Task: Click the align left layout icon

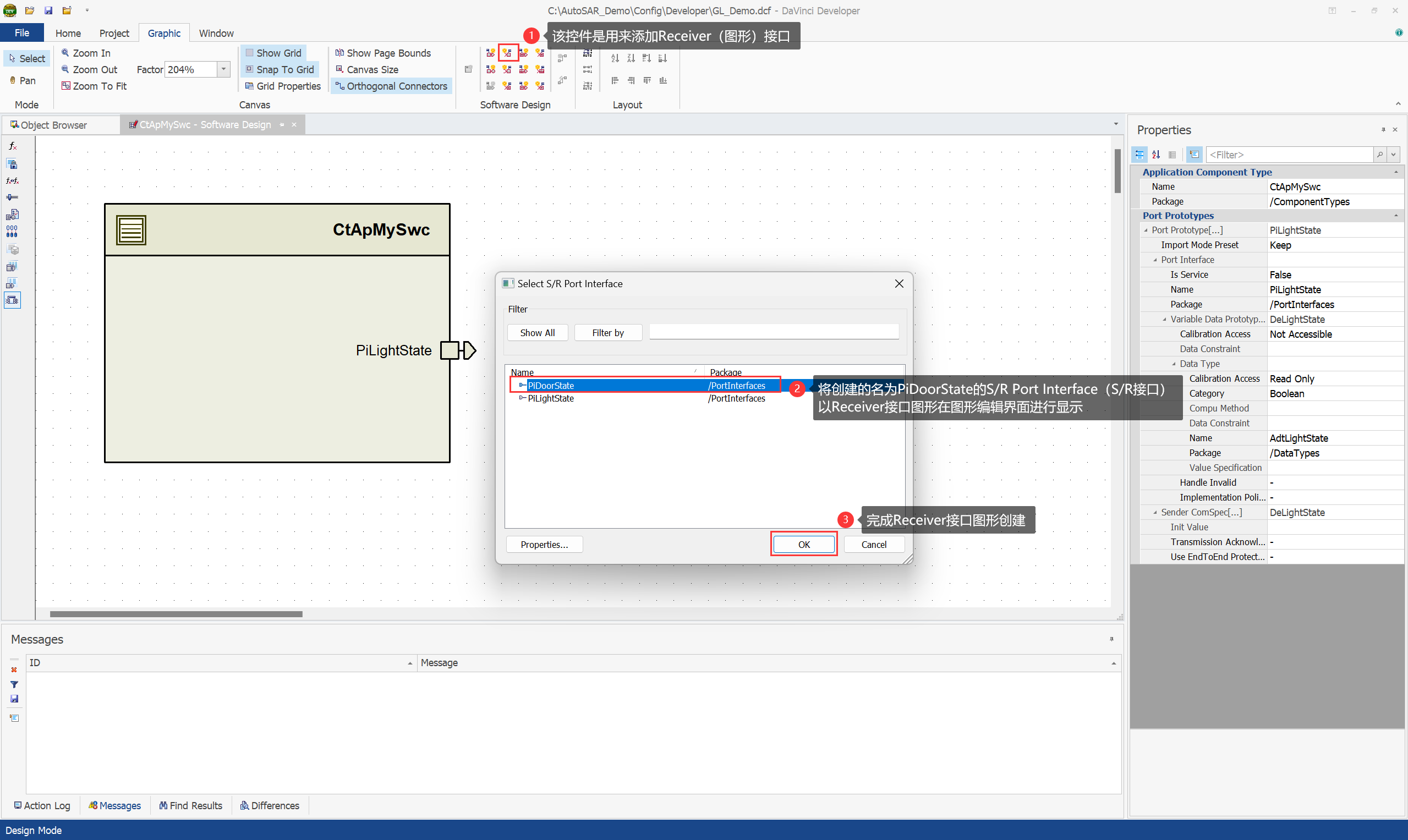Action: [x=615, y=80]
